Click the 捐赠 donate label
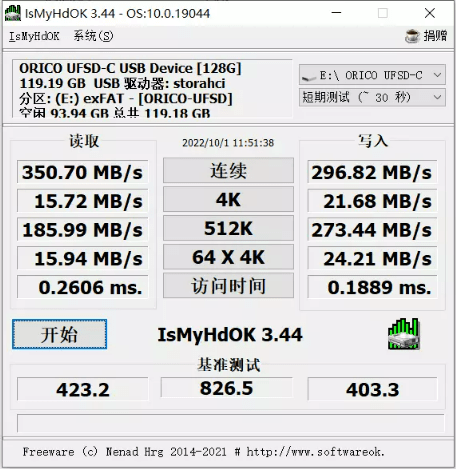Image resolution: width=457 pixels, height=470 pixels. coord(435,35)
